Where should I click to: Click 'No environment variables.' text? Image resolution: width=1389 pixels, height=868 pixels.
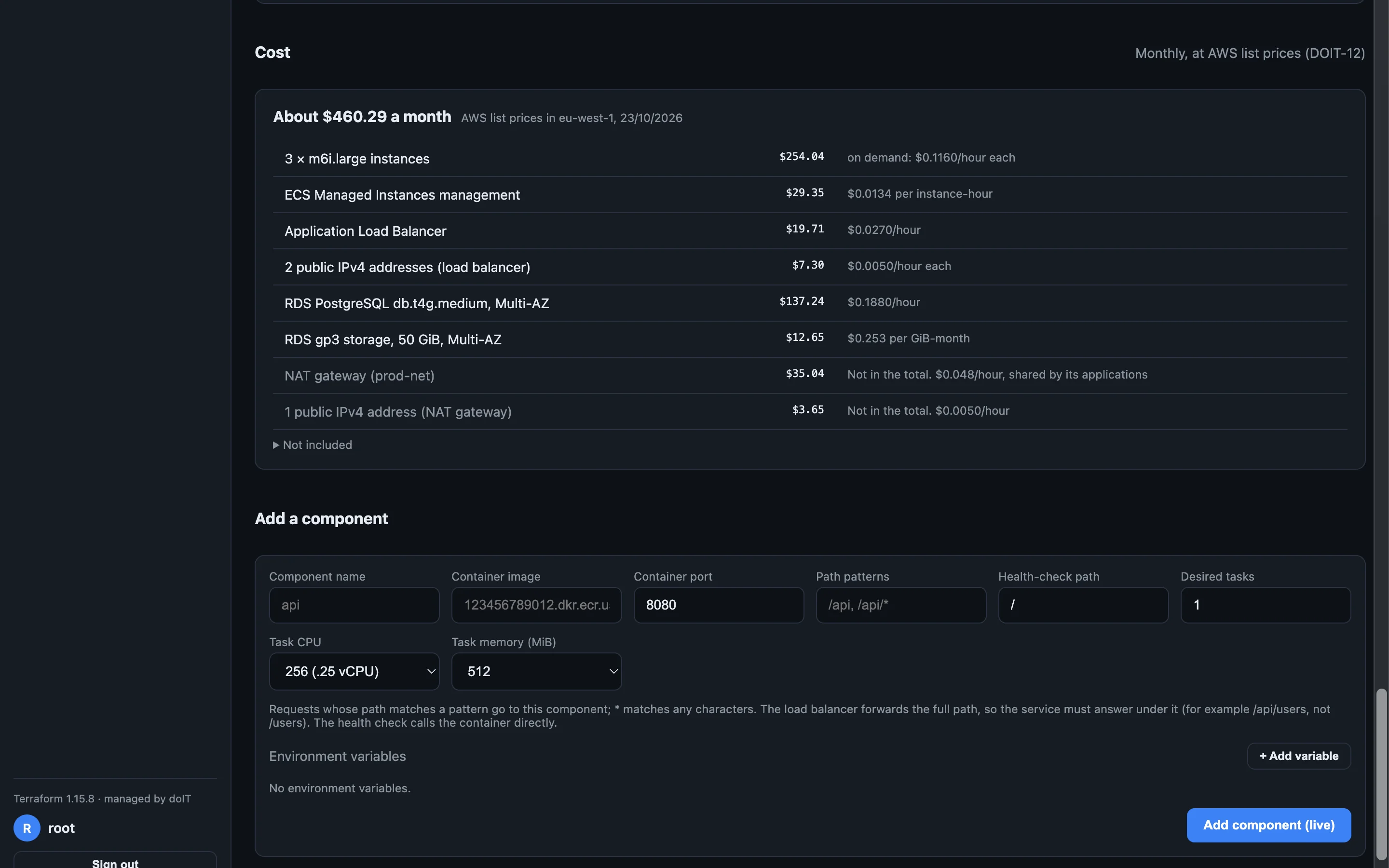pyautogui.click(x=340, y=788)
